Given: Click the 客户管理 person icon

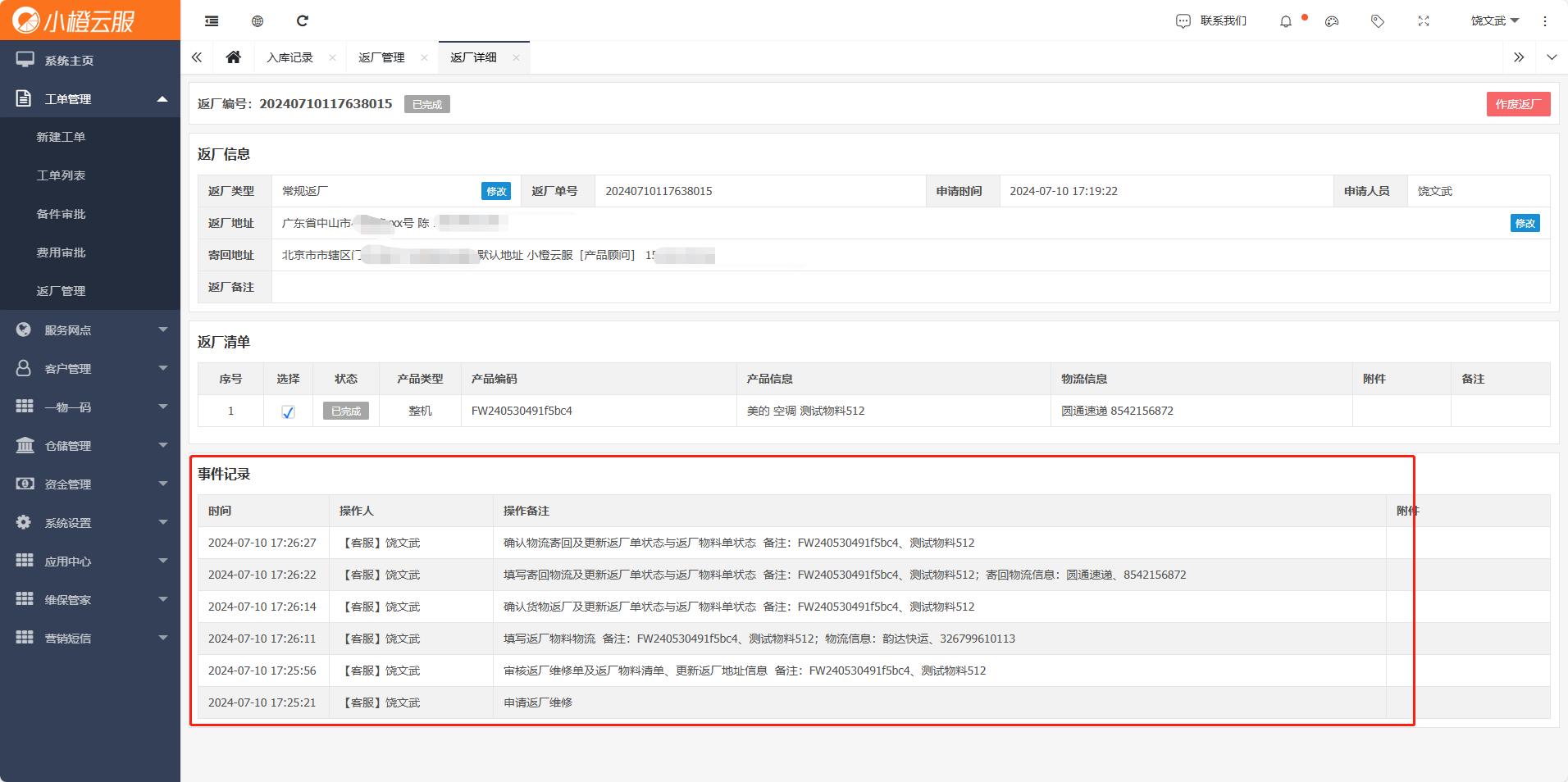Looking at the screenshot, I should click(x=24, y=368).
